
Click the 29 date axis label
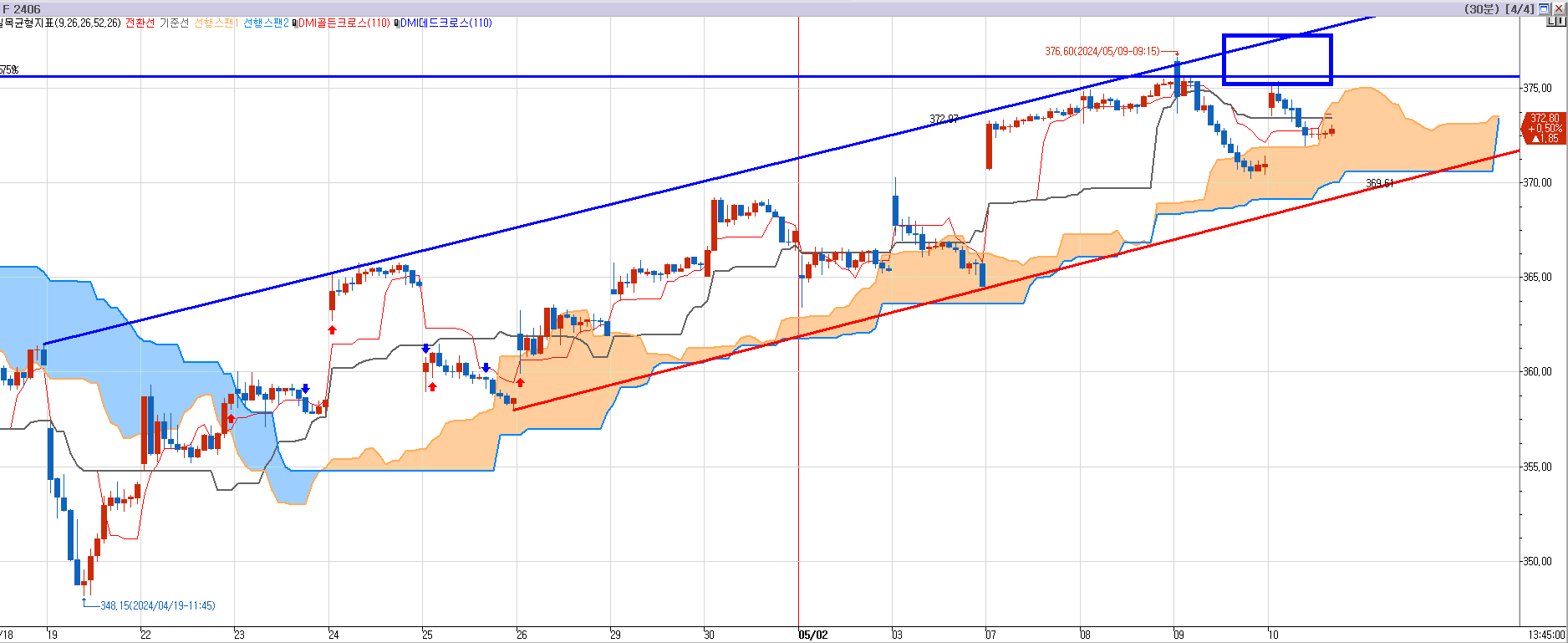pyautogui.click(x=616, y=635)
